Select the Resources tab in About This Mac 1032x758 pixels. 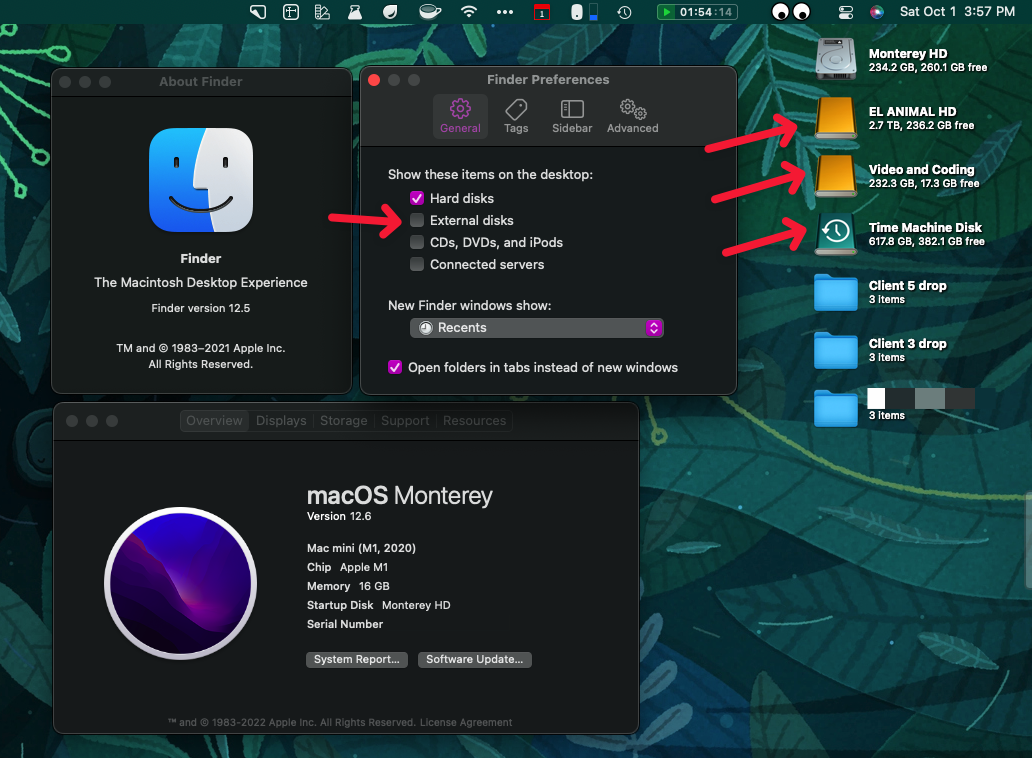[x=475, y=420]
